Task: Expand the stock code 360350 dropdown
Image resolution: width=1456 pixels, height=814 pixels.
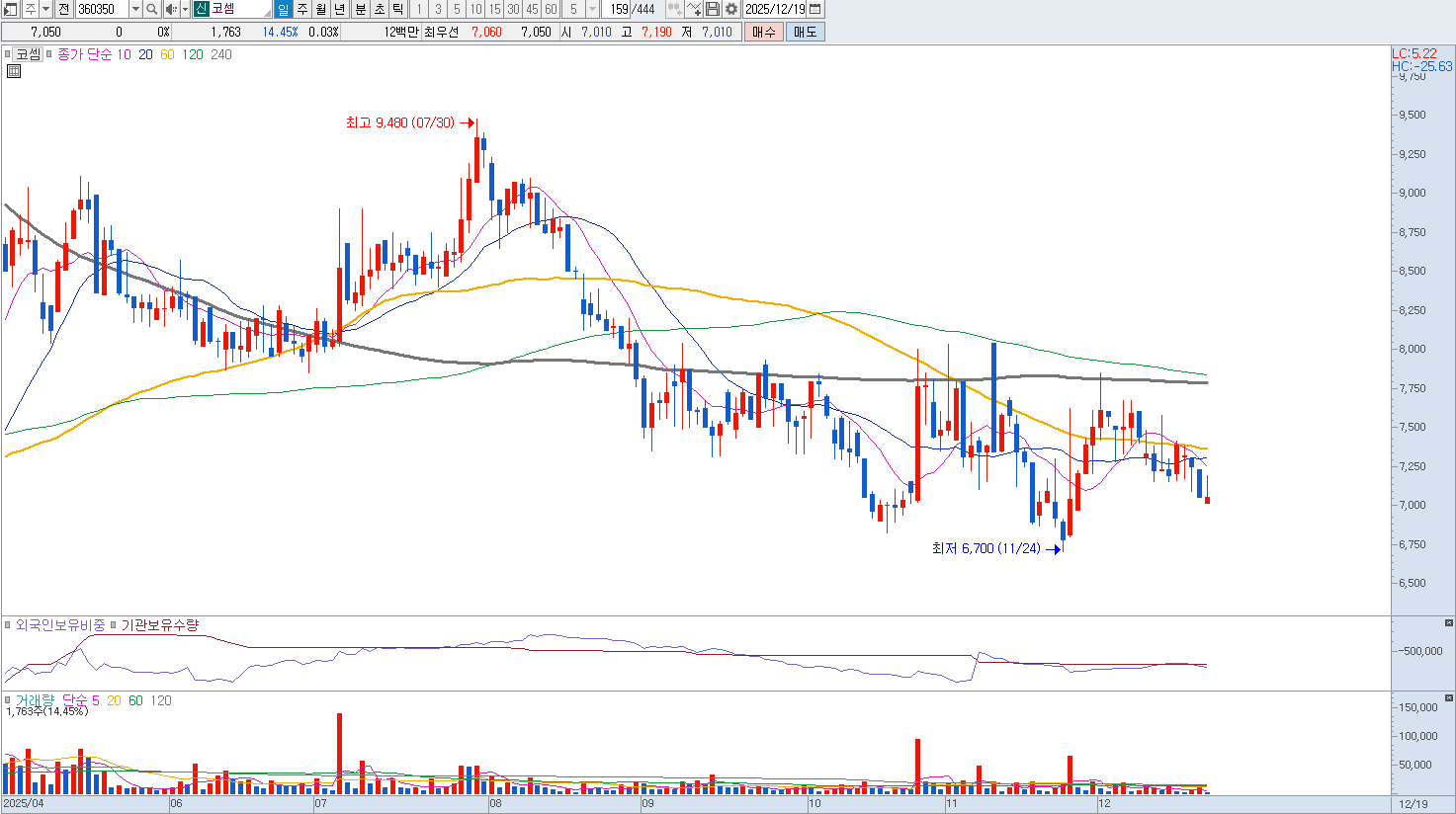Action: (x=135, y=9)
